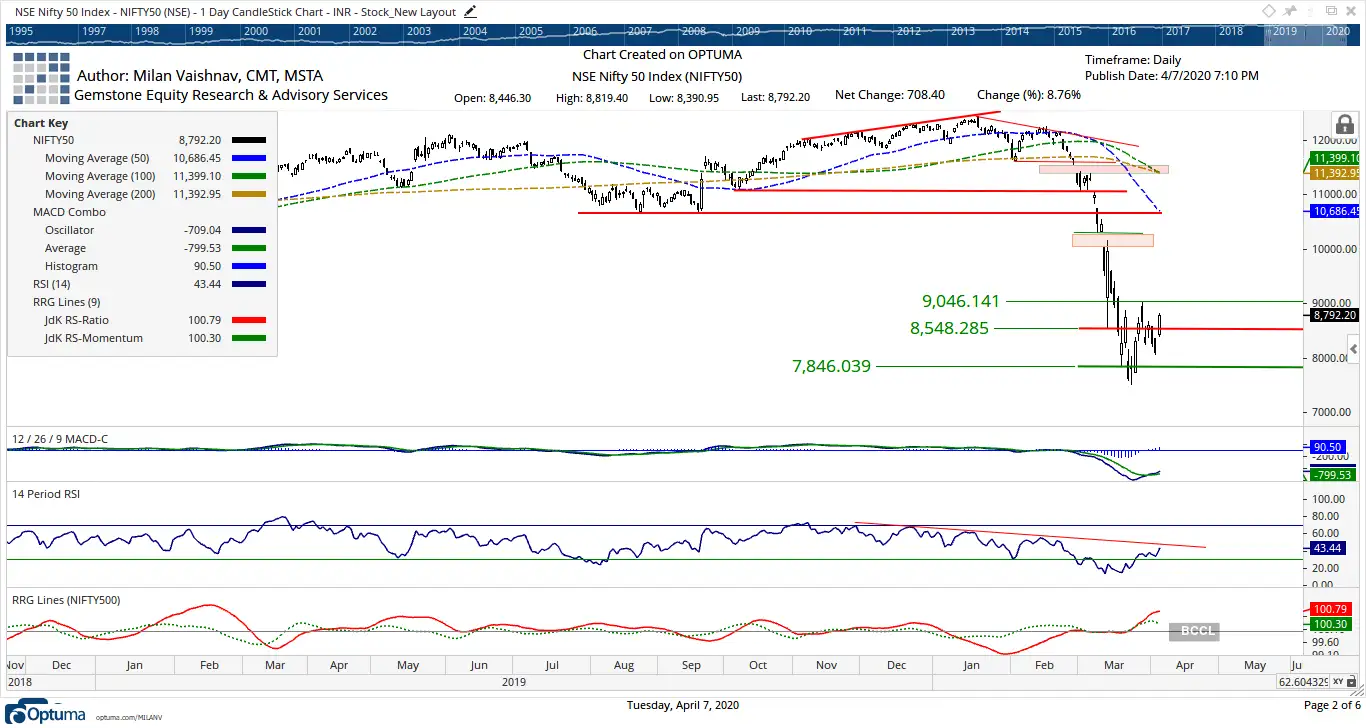The image size is (1366, 728).
Task: Click the 12 / 26 / 9 MACD-C pane label
Action: (x=59, y=439)
